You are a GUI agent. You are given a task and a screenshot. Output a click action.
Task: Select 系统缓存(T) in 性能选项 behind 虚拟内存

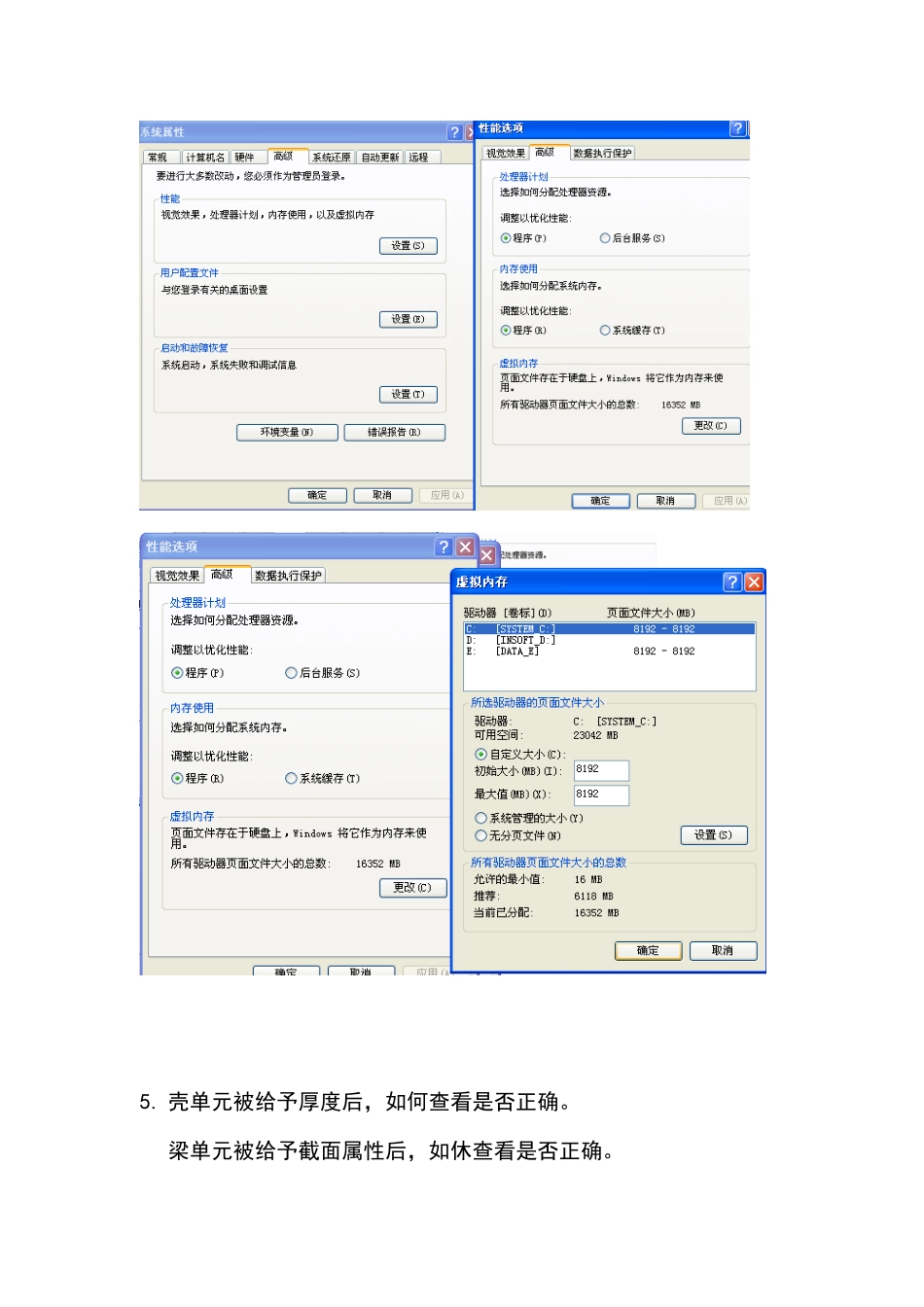(x=323, y=778)
